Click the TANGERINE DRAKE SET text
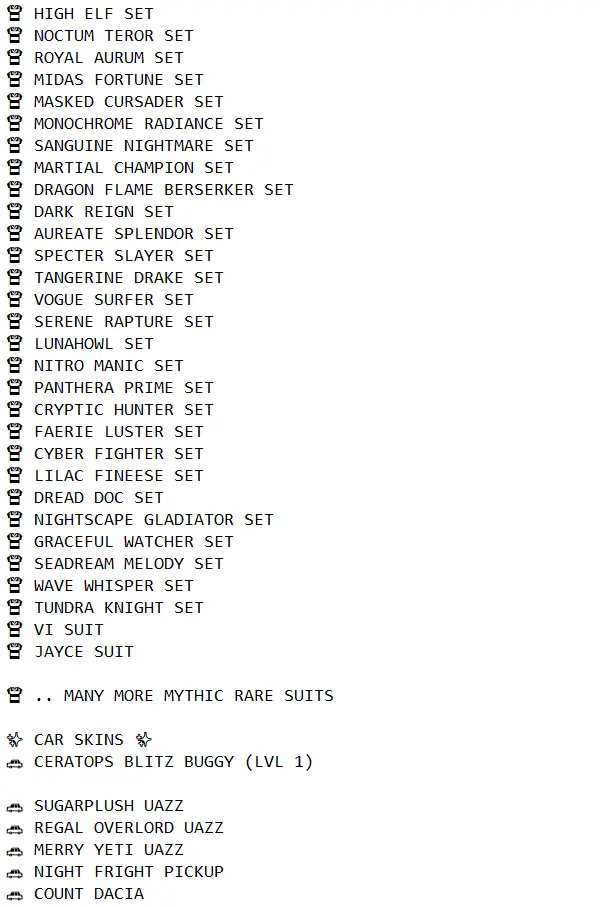Screen dimensions: 600x907 (x=128, y=278)
